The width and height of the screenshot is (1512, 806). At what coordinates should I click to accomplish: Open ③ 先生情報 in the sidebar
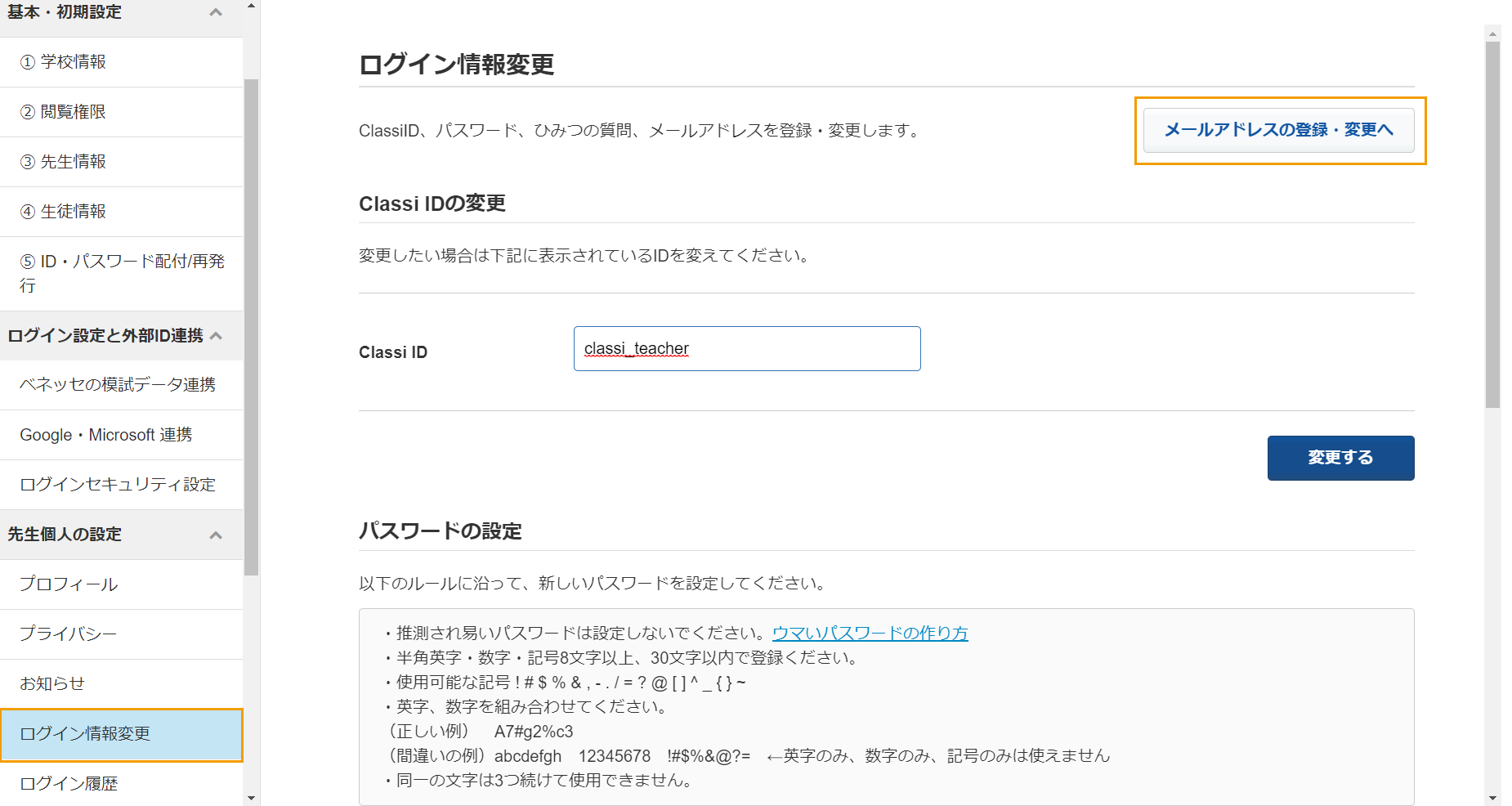coord(121,162)
